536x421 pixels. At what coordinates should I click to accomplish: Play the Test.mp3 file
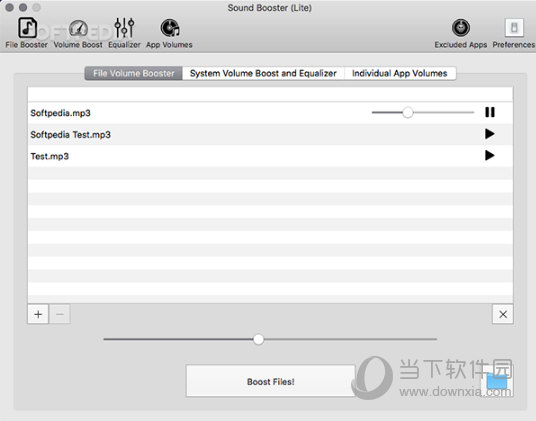490,155
